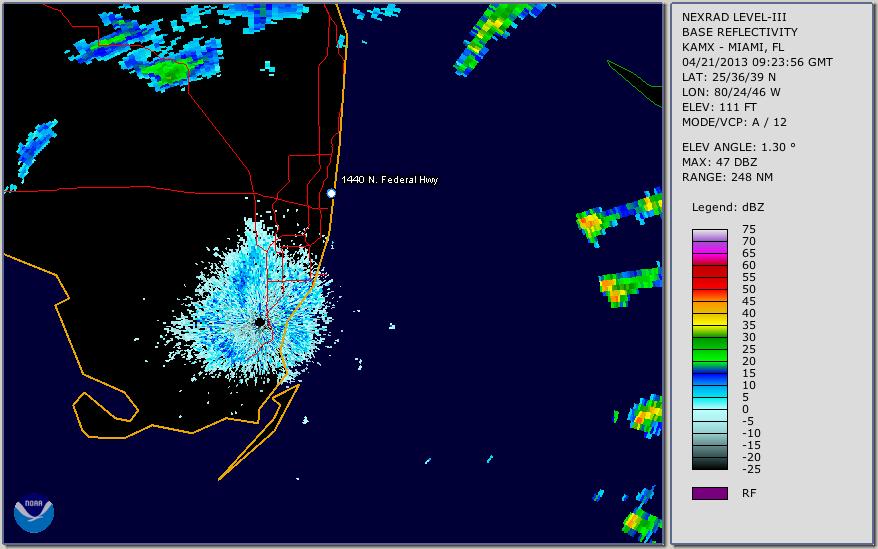Click the "LON: 80/24/46 W" line
This screenshot has height=549, width=878.
[x=731, y=92]
